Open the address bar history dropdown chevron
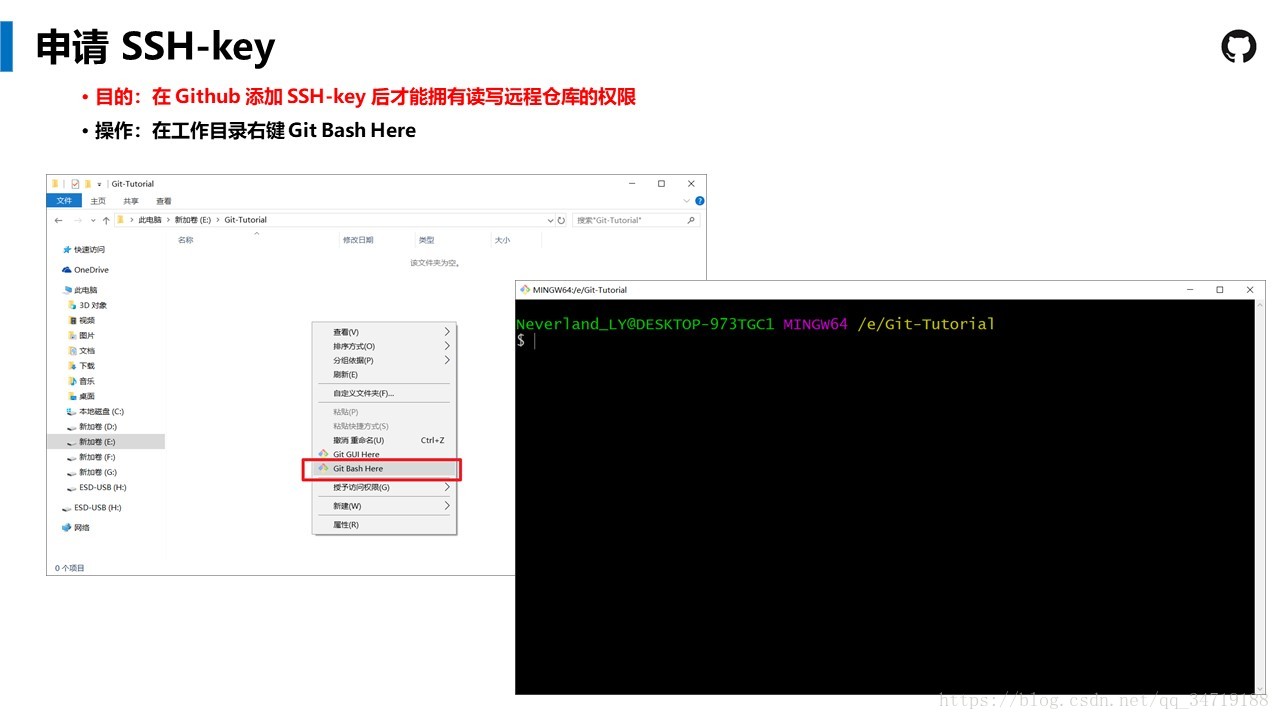This screenshot has height=720, width=1280. [x=550, y=220]
